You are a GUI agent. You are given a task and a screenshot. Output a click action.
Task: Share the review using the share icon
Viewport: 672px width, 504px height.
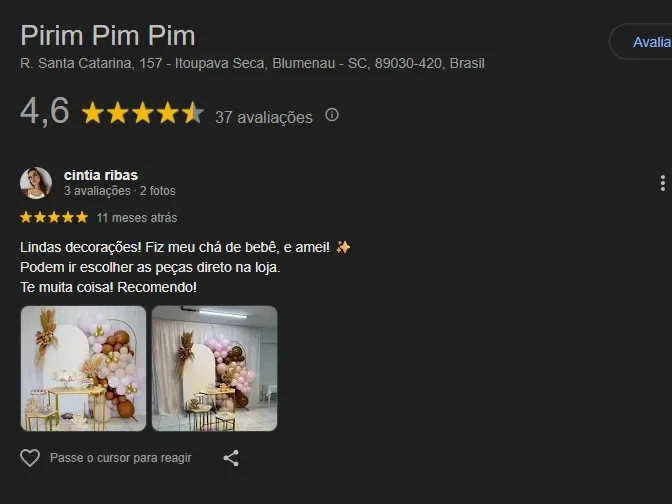pos(231,458)
